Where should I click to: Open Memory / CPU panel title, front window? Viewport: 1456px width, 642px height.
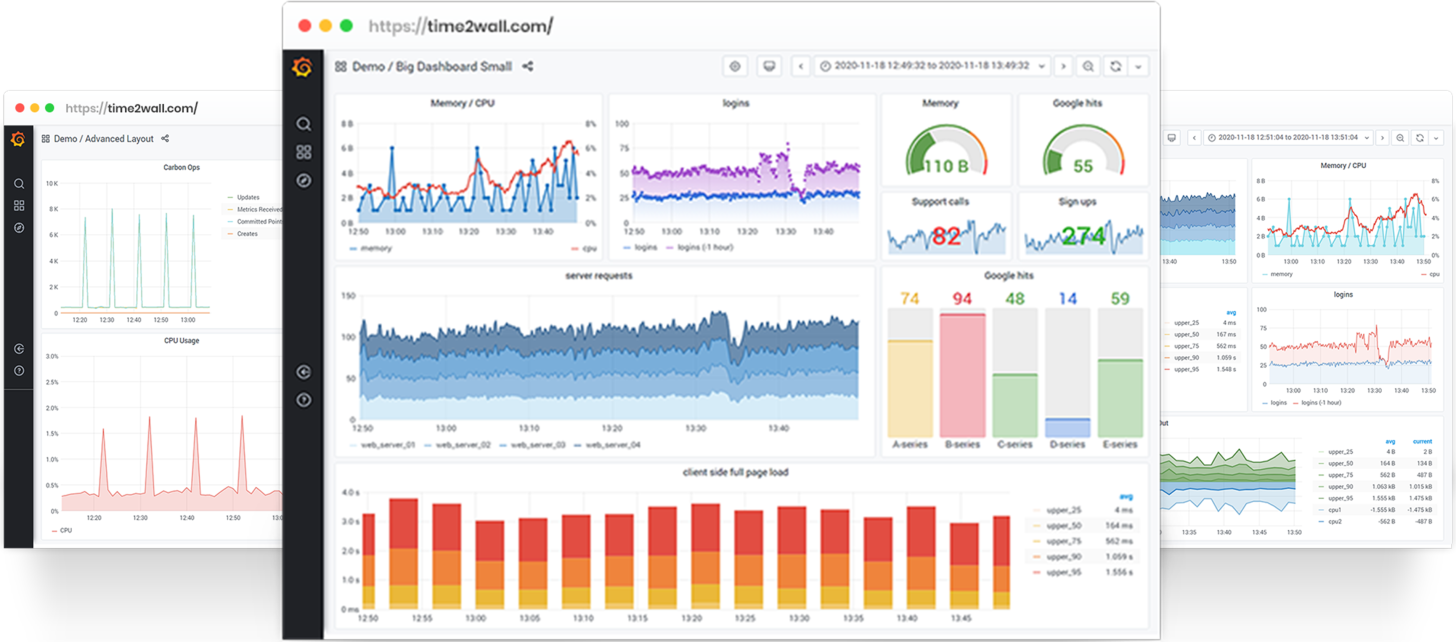tap(462, 103)
